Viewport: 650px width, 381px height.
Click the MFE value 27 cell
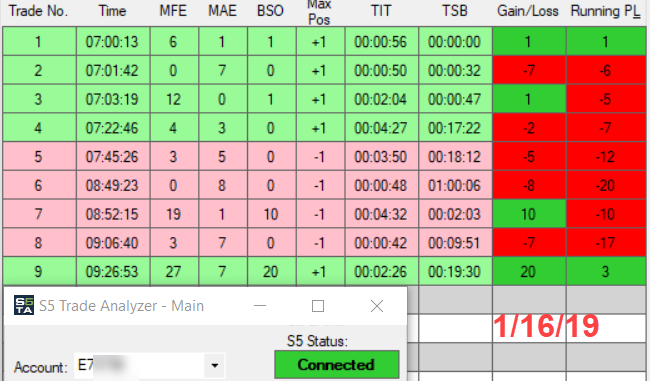(x=174, y=272)
